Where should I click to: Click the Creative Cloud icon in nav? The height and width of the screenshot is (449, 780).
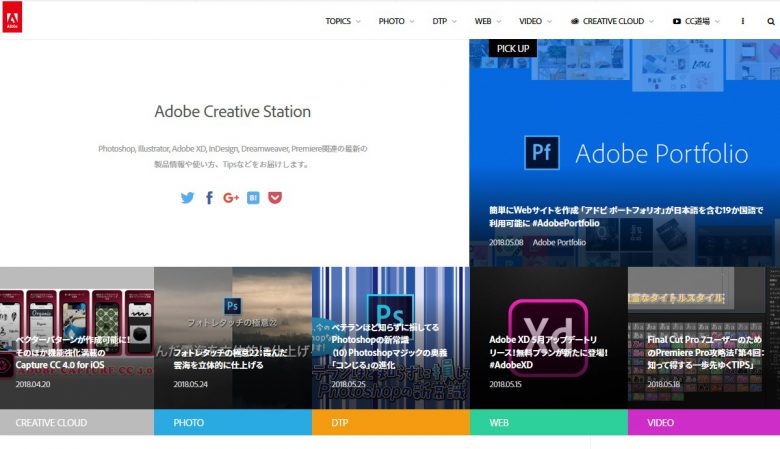pos(575,21)
